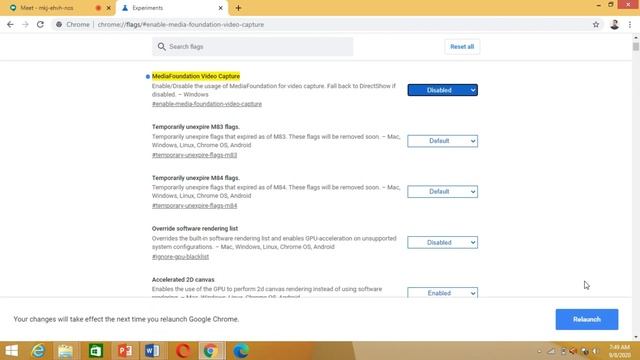Open a new tab with plus button

pos(238,8)
